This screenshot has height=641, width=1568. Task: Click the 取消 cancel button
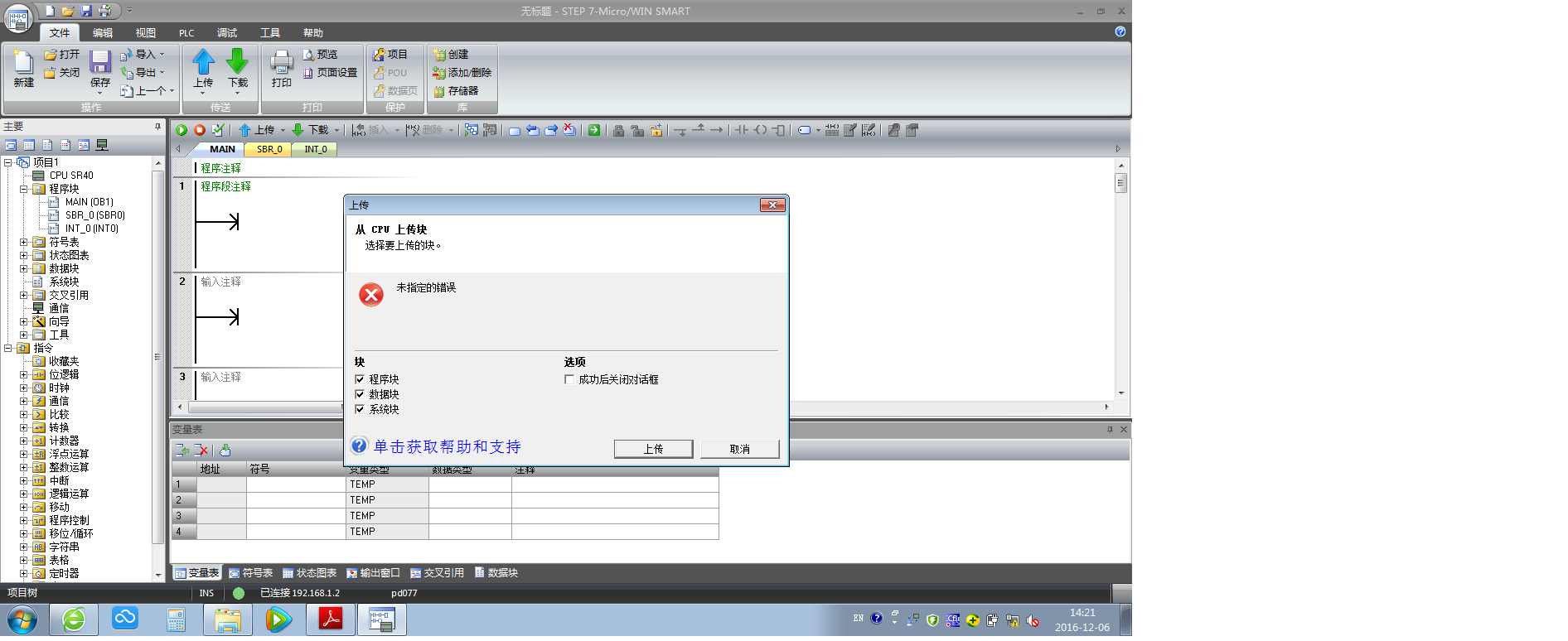tap(739, 449)
